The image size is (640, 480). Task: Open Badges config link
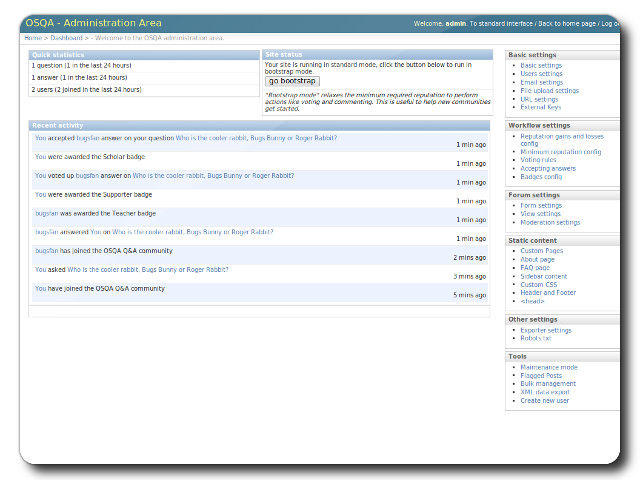coord(541,177)
